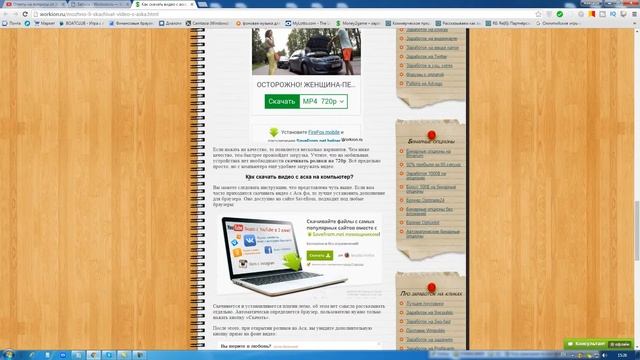The height and width of the screenshot is (360, 640).
Task: Open the 'MP4 720p' quality dropdown
Action: [323, 101]
